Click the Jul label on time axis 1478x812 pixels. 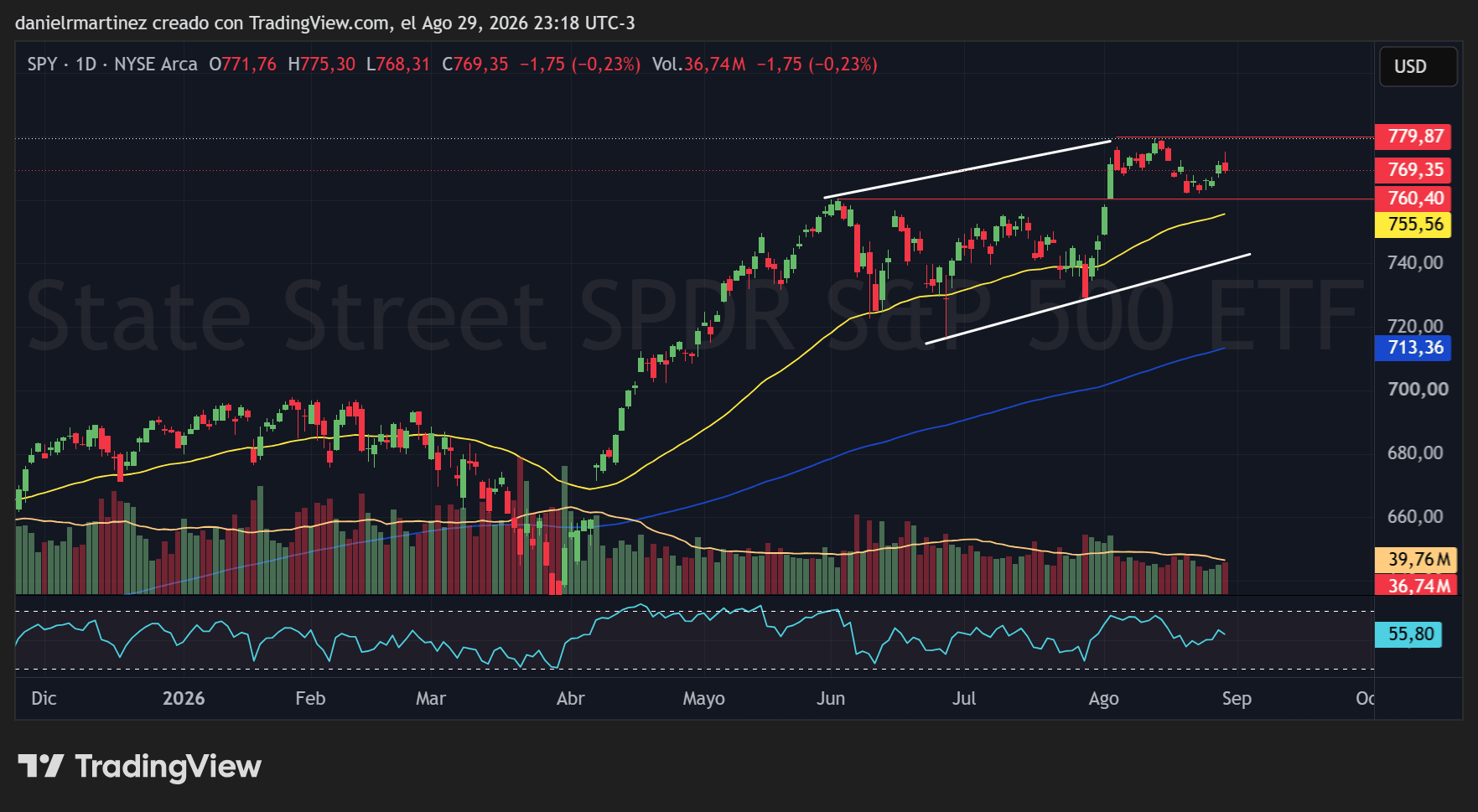(964, 699)
